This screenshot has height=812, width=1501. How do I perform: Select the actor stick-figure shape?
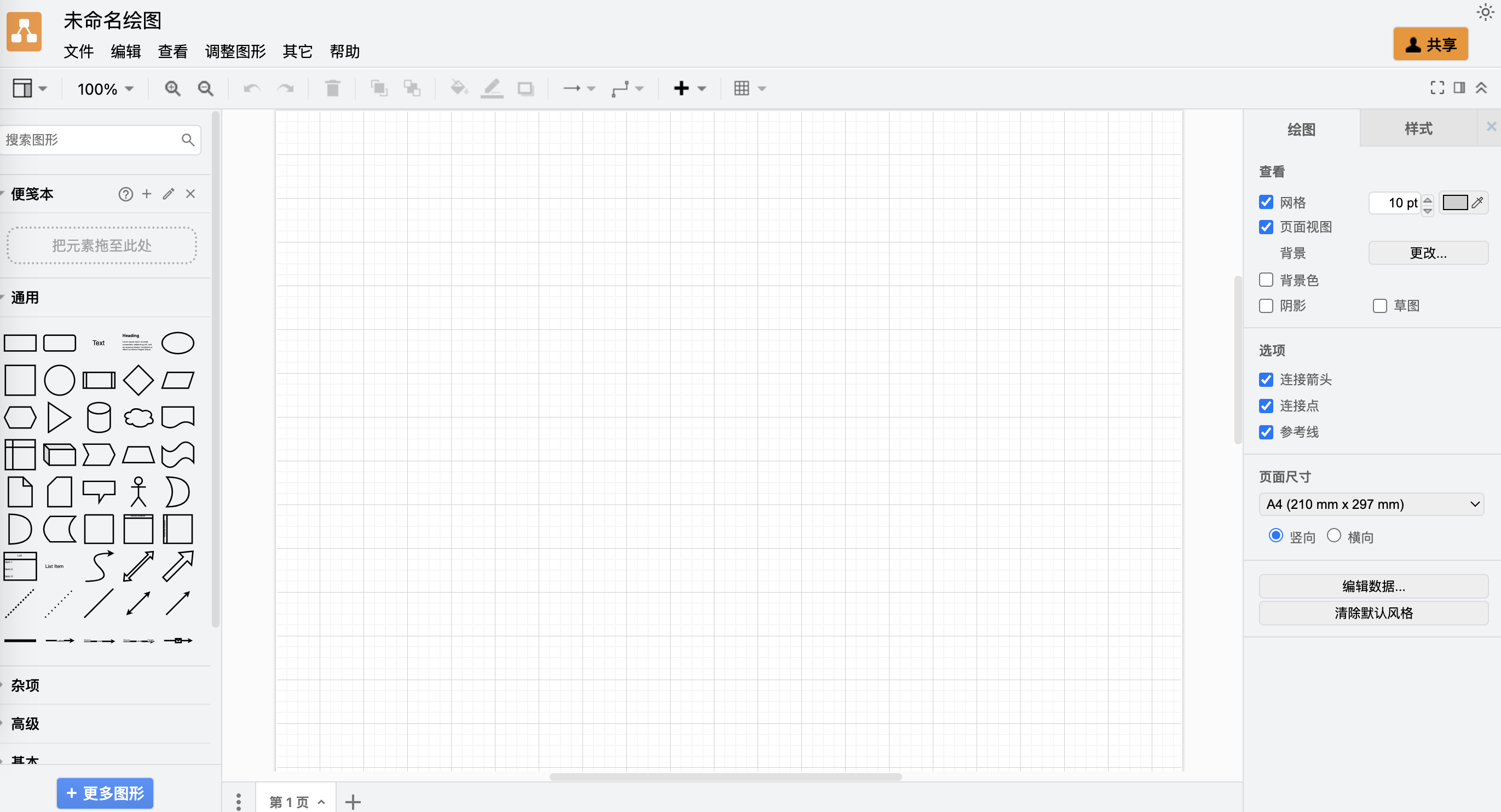tap(138, 491)
